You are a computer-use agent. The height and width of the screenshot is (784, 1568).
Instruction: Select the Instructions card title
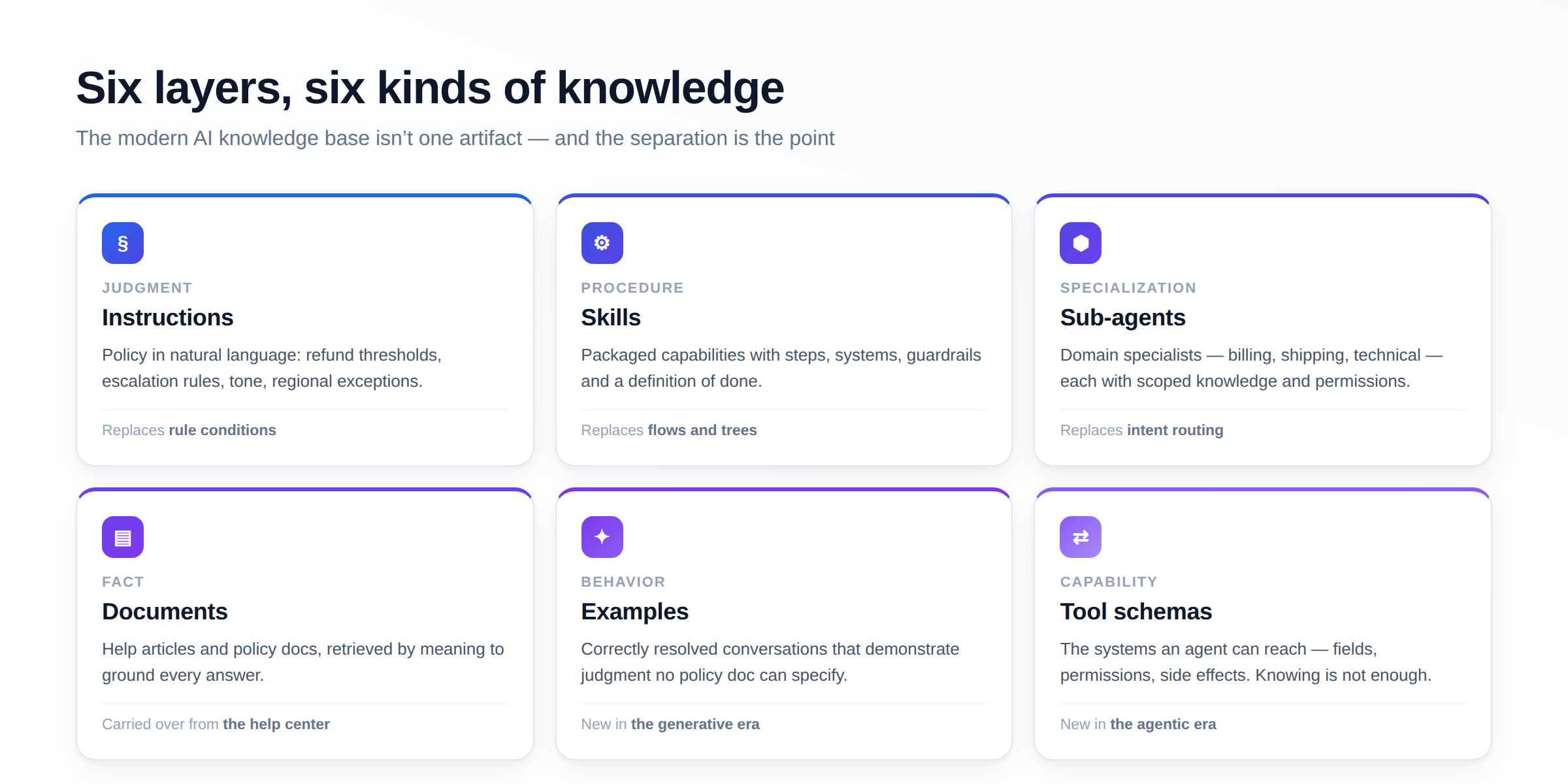167,318
